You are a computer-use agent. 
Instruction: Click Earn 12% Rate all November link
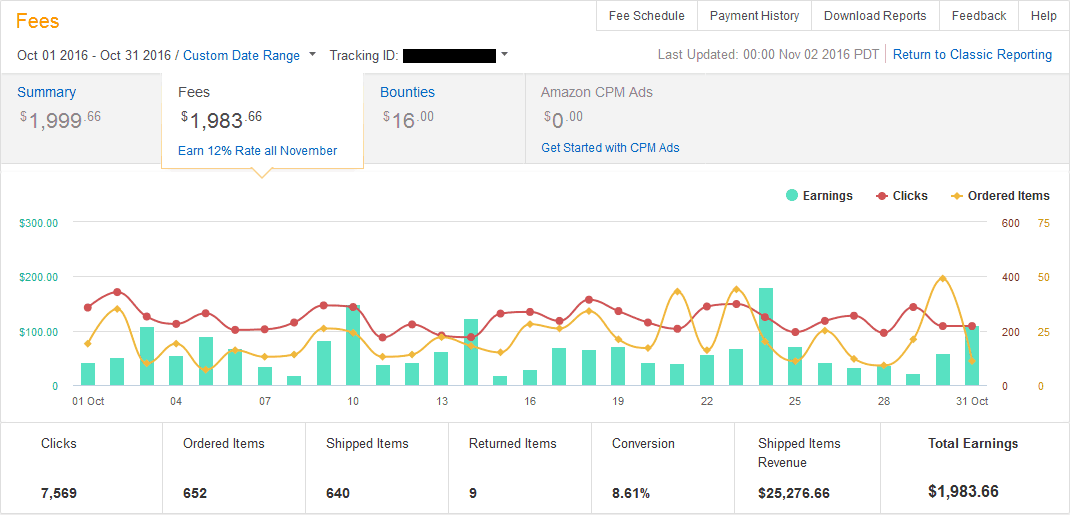tap(257, 151)
